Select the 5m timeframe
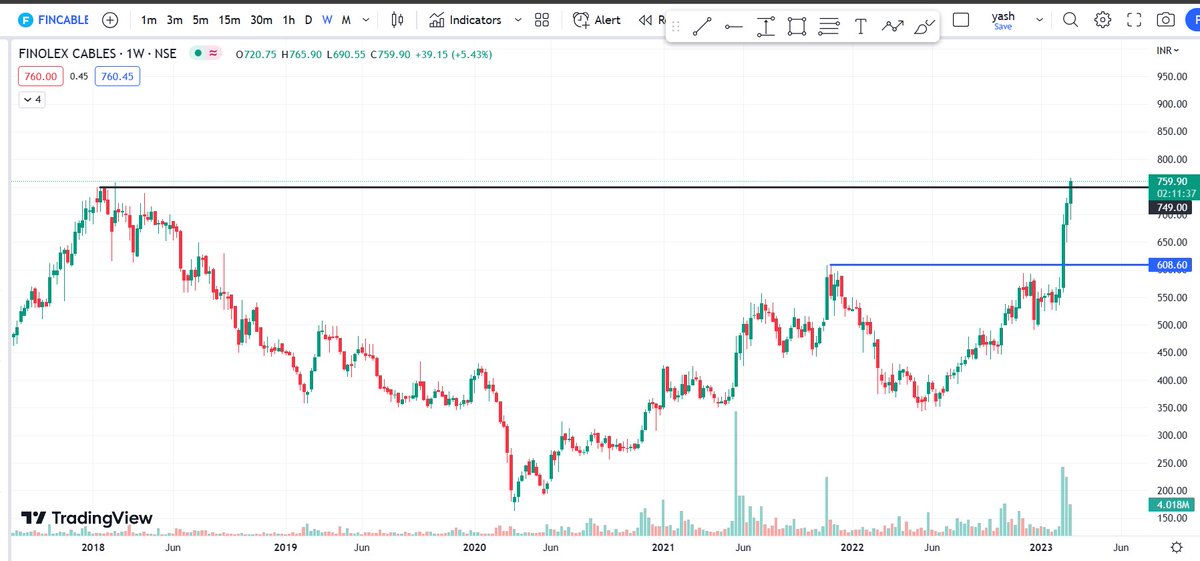 pyautogui.click(x=200, y=20)
